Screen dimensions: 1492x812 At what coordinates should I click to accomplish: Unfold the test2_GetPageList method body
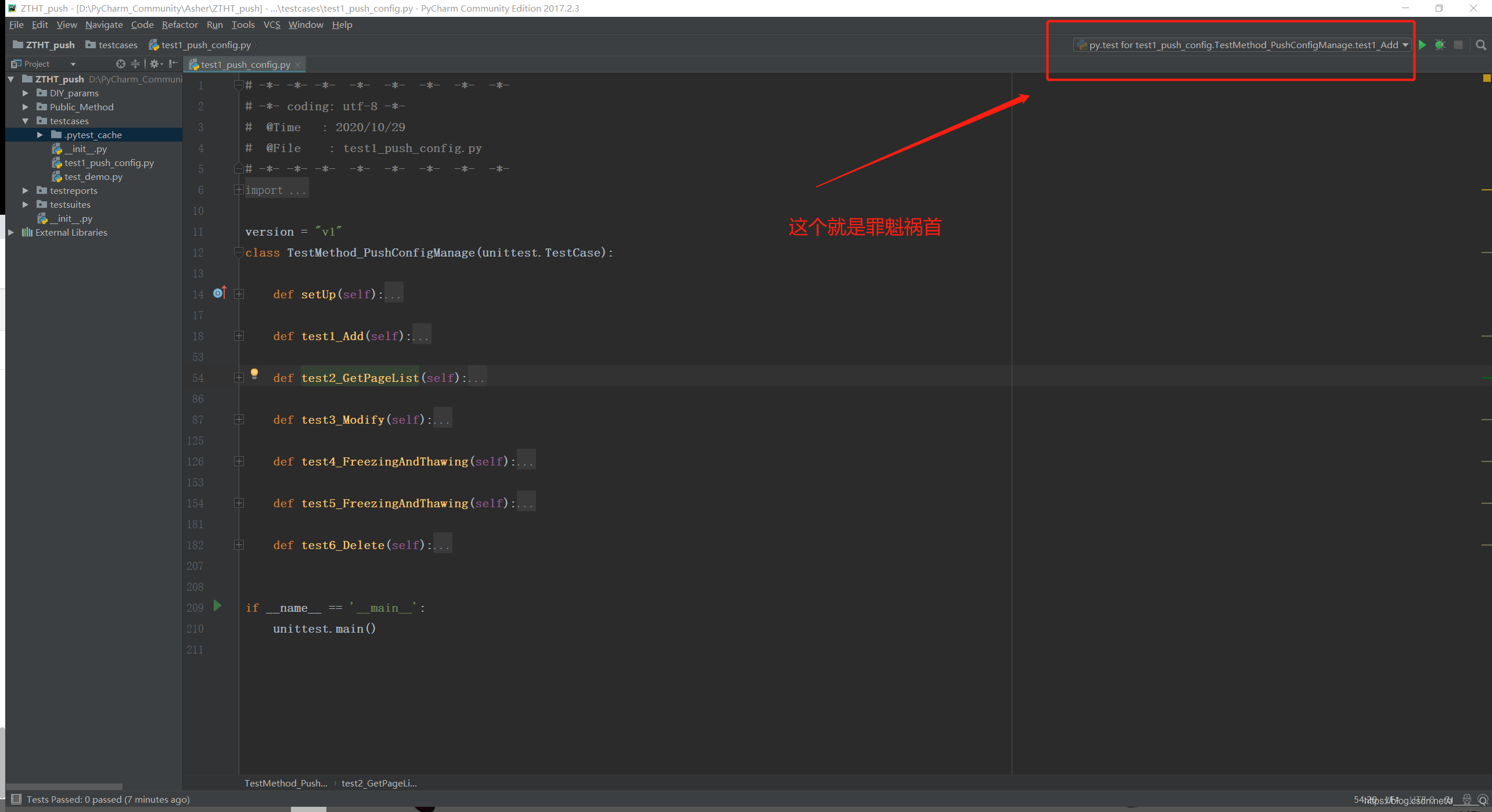tap(239, 378)
